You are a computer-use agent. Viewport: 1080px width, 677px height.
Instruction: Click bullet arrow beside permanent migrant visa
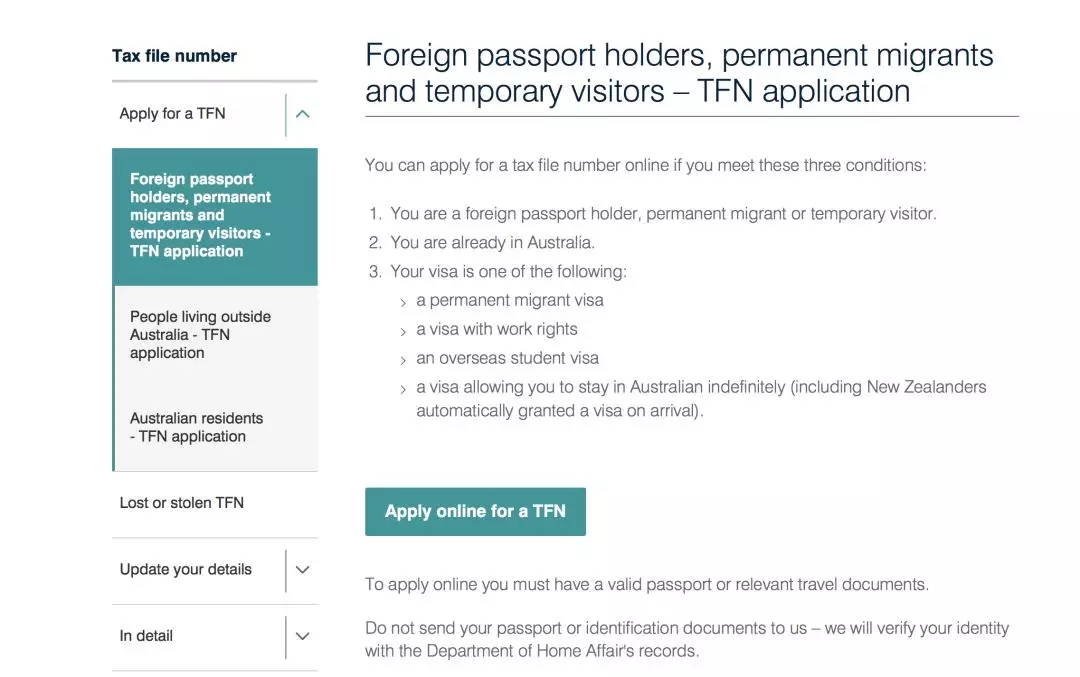pyautogui.click(x=403, y=302)
